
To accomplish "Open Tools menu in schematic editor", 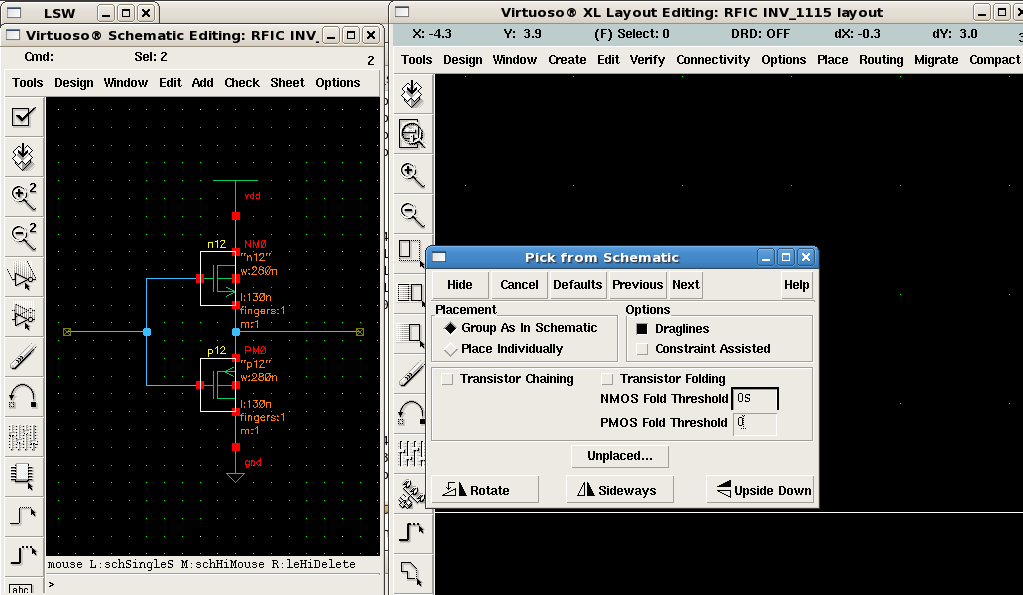I will (27, 83).
